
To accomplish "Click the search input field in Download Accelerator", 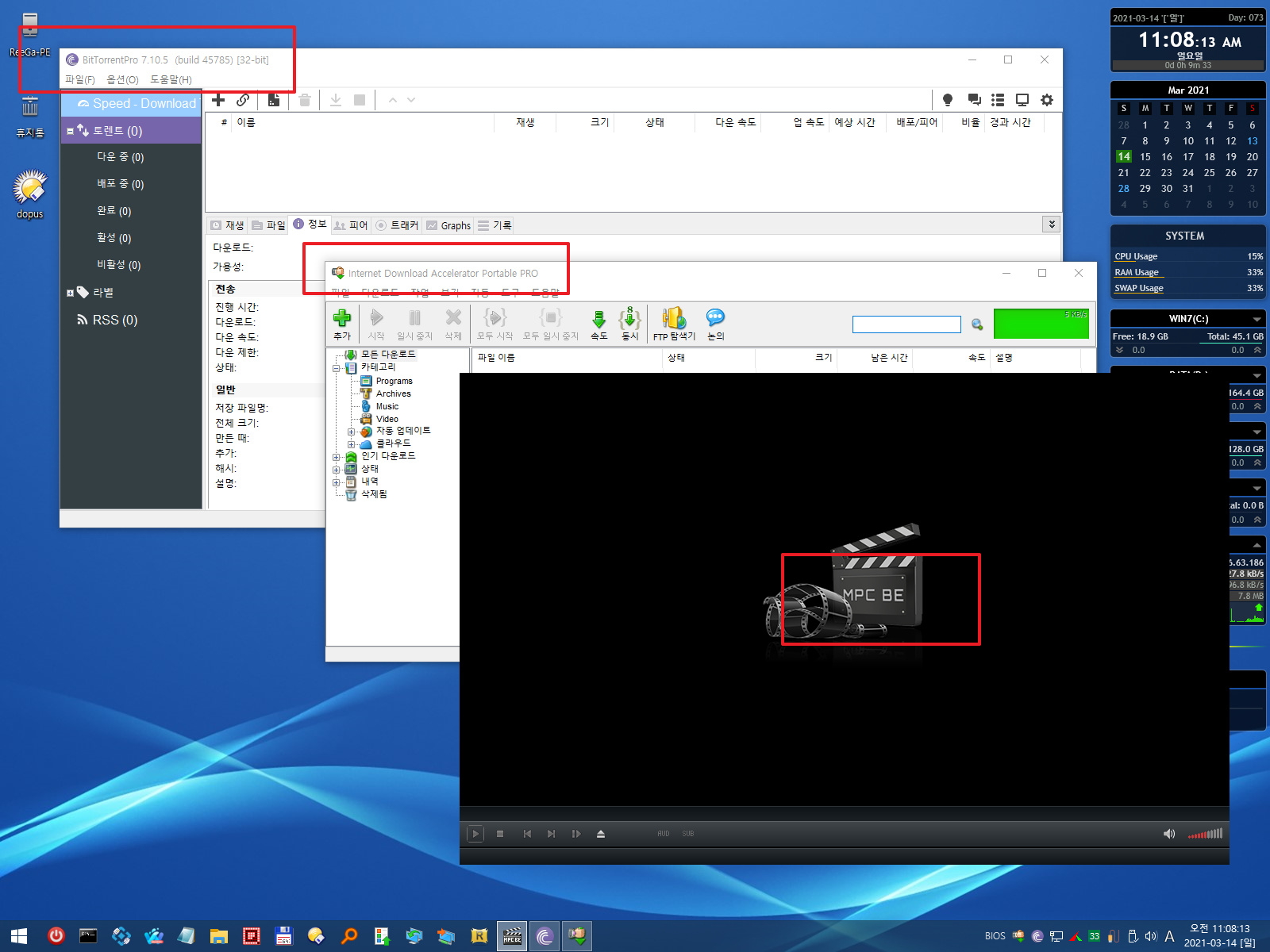I will [906, 324].
